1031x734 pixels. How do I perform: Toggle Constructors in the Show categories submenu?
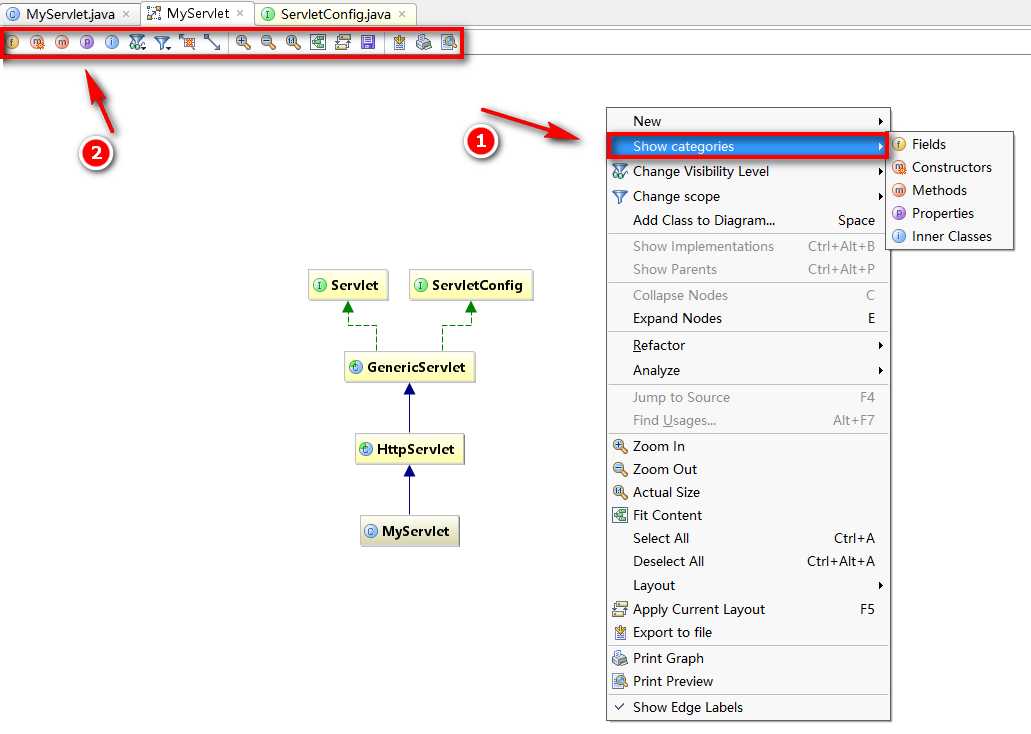[950, 167]
